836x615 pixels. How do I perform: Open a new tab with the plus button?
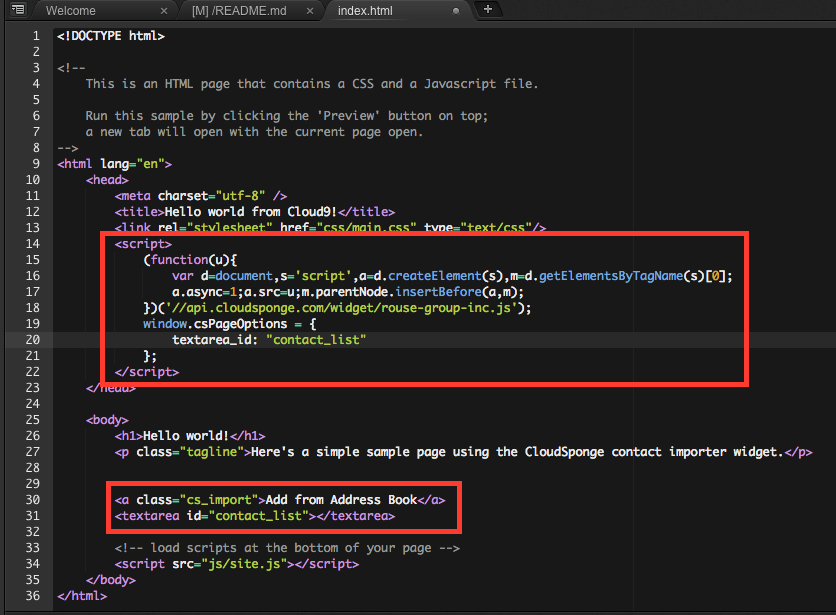coord(488,9)
